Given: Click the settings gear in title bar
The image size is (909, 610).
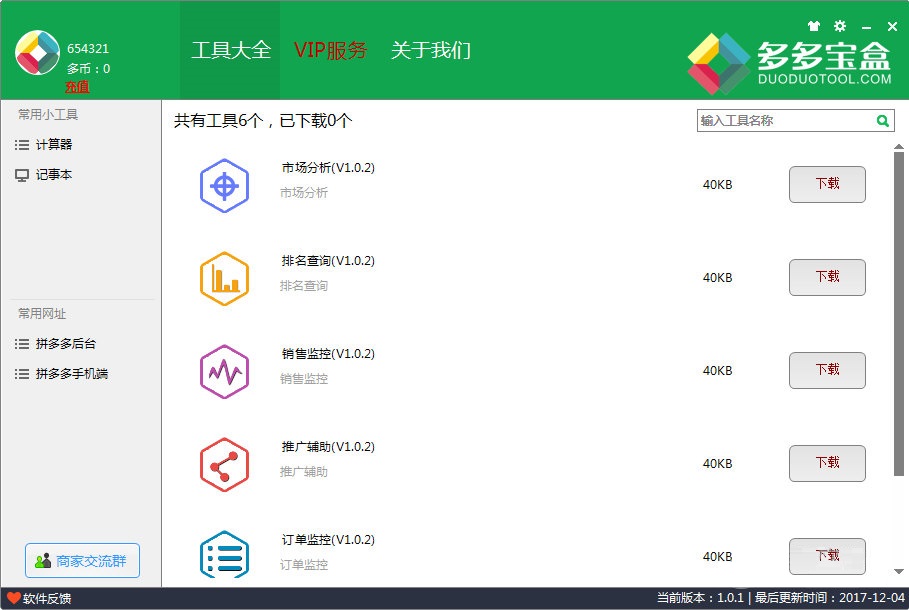Looking at the screenshot, I should (839, 26).
